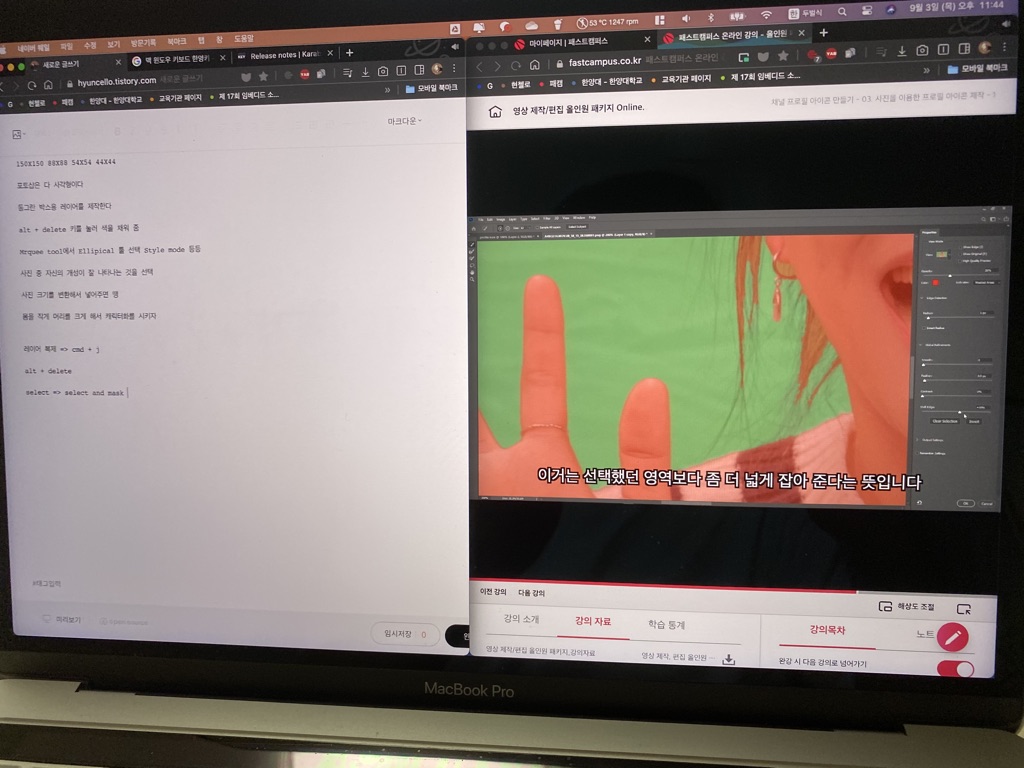Open the 교육기관 페이지 bookmark in the fastcampus window
The width and height of the screenshot is (1024, 768).
coord(682,78)
